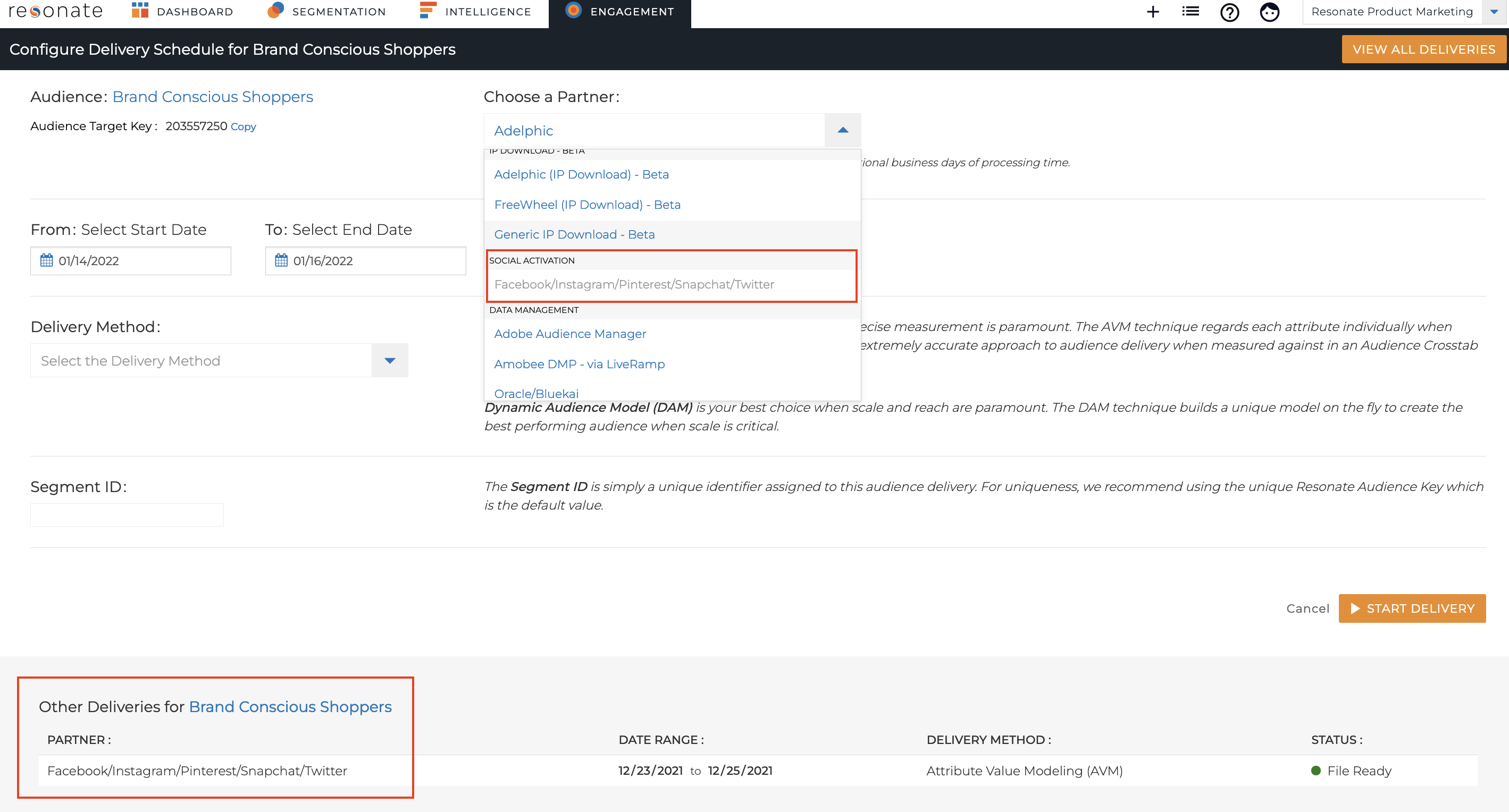Click the Segment ID input field
Screen dimensions: 1509x812
coord(127,514)
